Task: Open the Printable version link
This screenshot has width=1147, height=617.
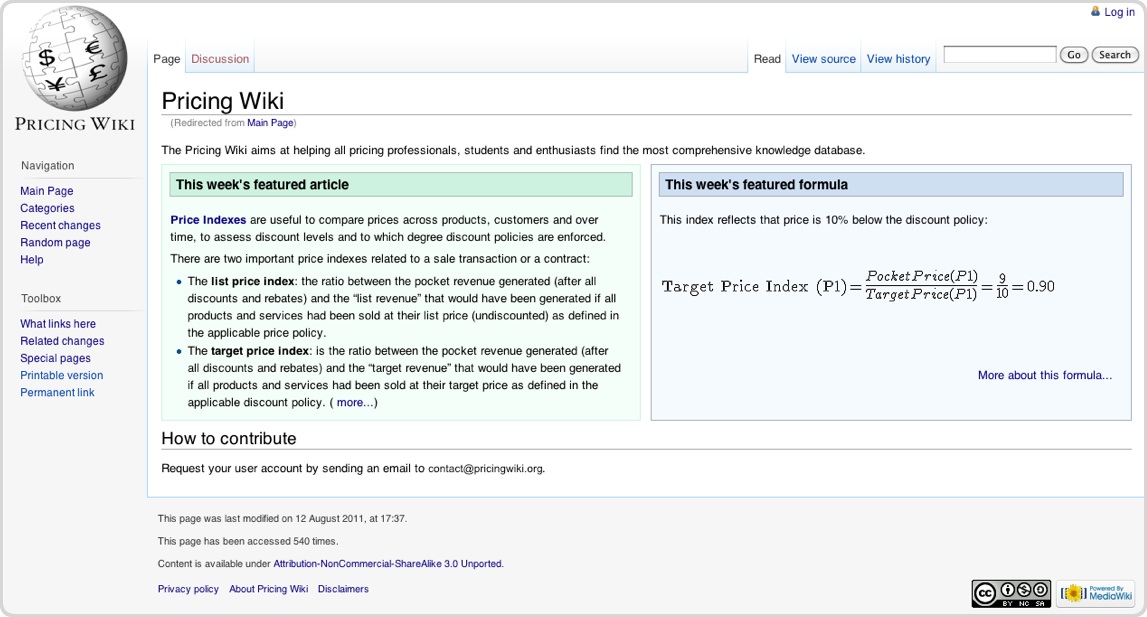Action: (61, 375)
